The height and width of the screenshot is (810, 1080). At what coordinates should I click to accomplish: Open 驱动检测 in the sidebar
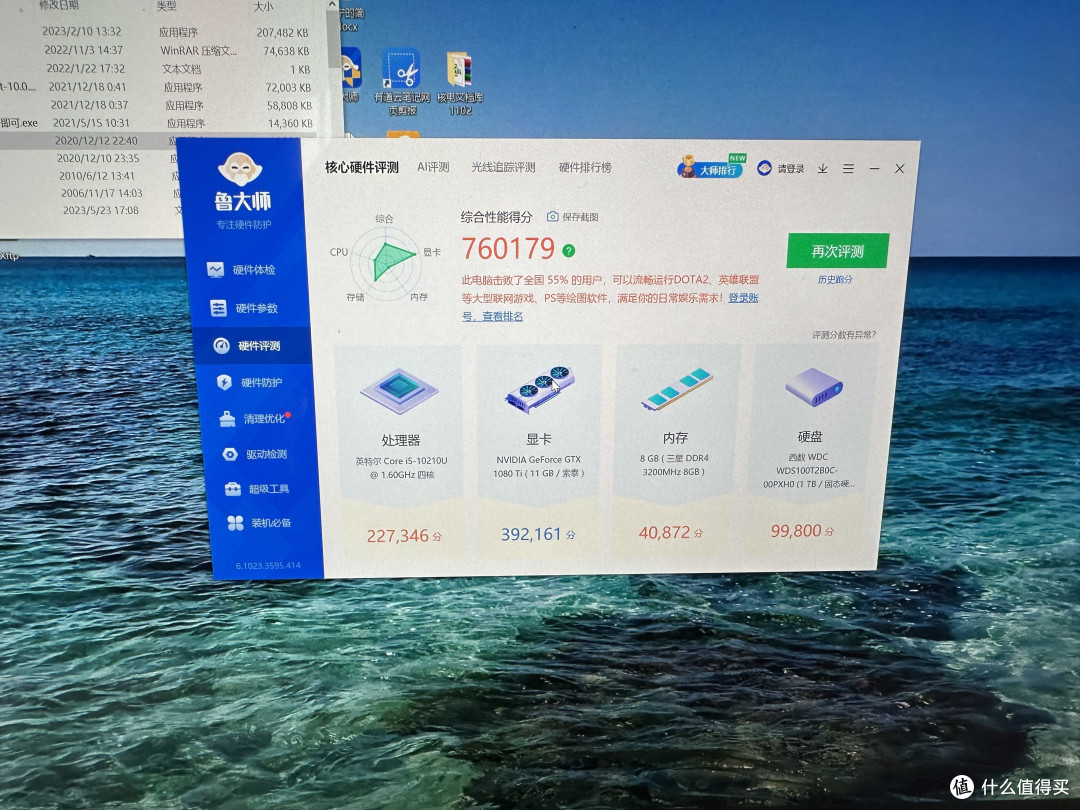click(256, 454)
